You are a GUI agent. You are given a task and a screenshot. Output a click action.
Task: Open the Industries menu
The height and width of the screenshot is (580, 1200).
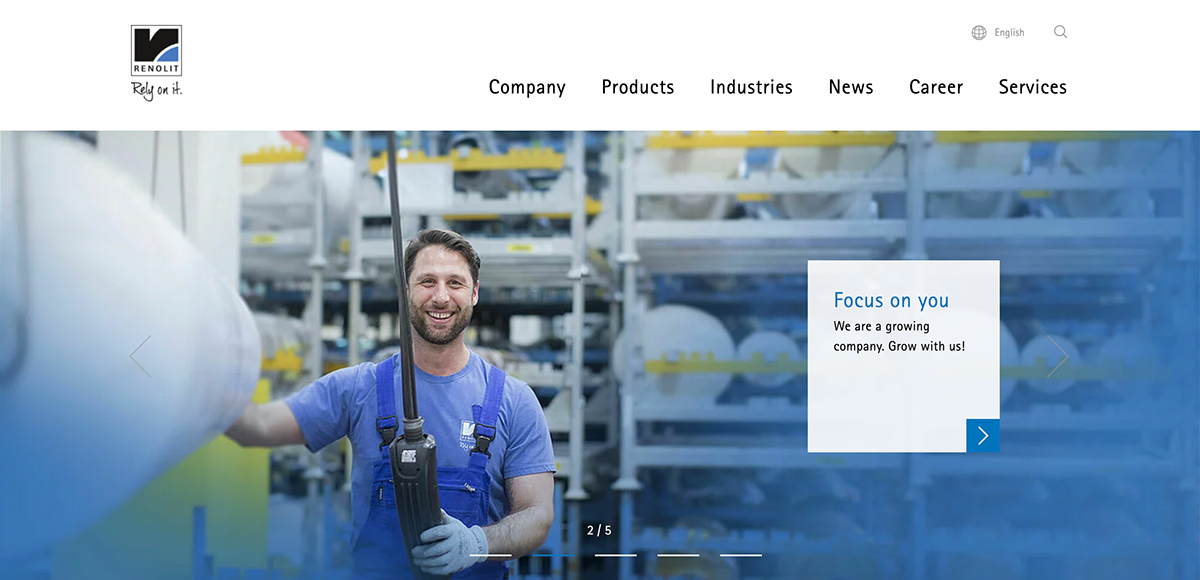tap(751, 87)
